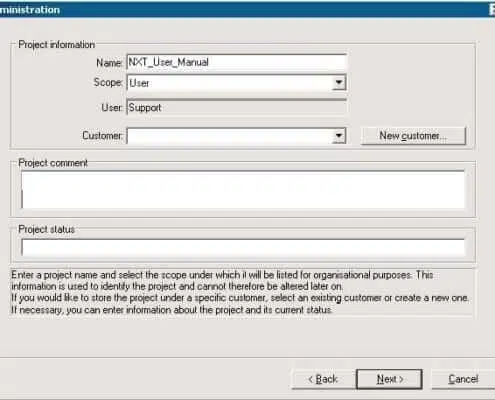
Task: Focus the Project status input field
Action: coord(243,248)
